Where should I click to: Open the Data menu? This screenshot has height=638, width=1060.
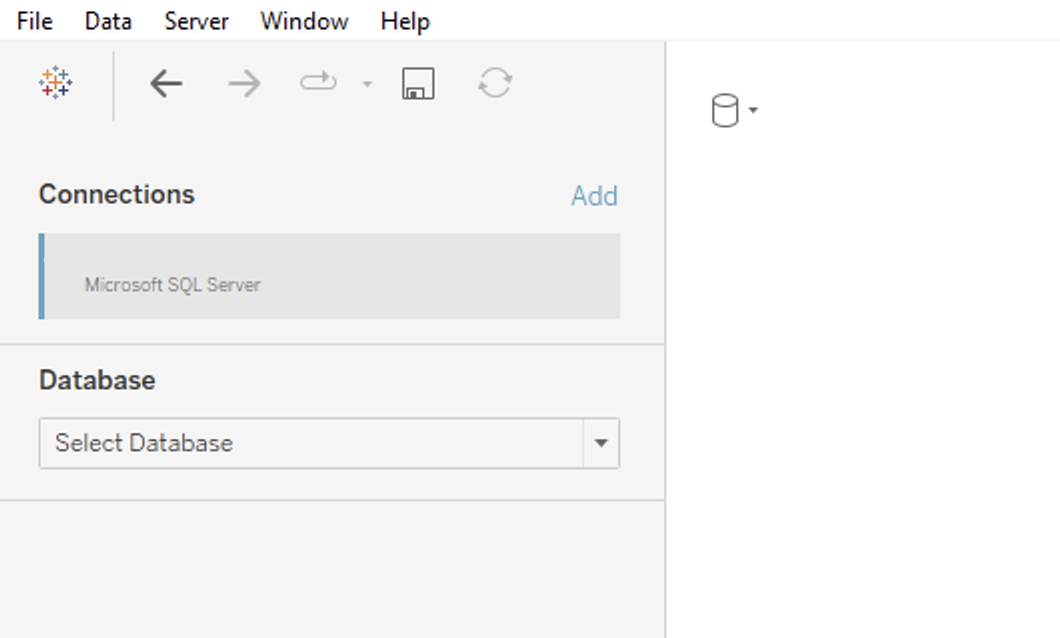[x=108, y=21]
